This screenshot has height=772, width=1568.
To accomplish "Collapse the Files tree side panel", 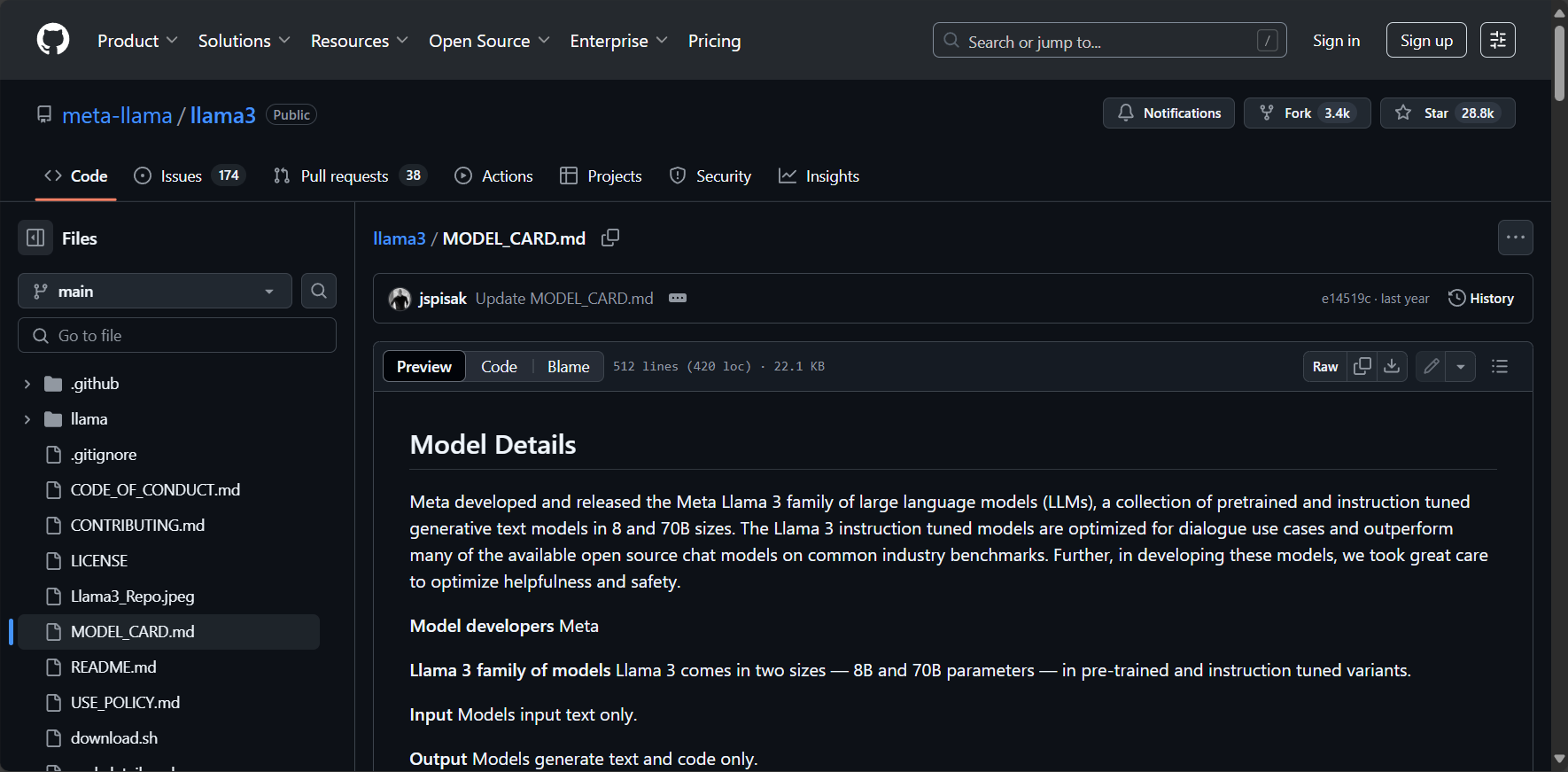I will tap(35, 238).
